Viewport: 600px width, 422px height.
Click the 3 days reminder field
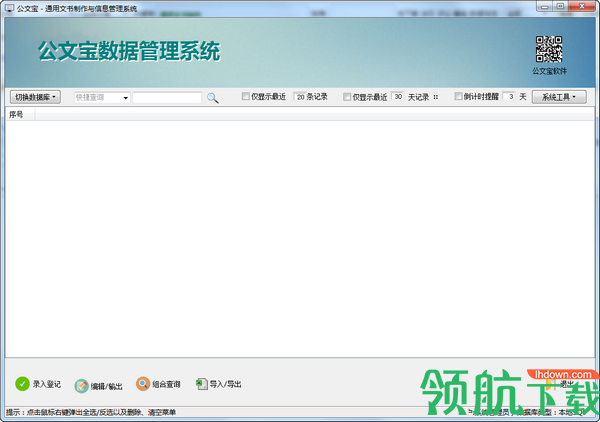(509, 97)
